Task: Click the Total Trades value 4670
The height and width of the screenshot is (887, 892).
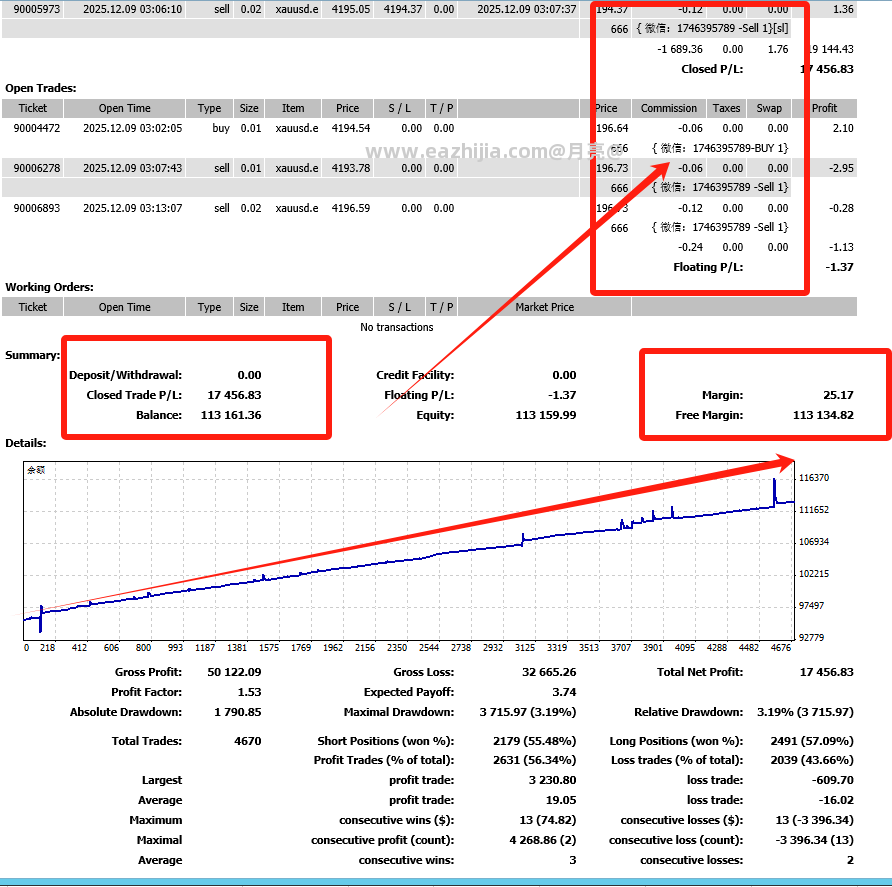Action: tap(247, 741)
